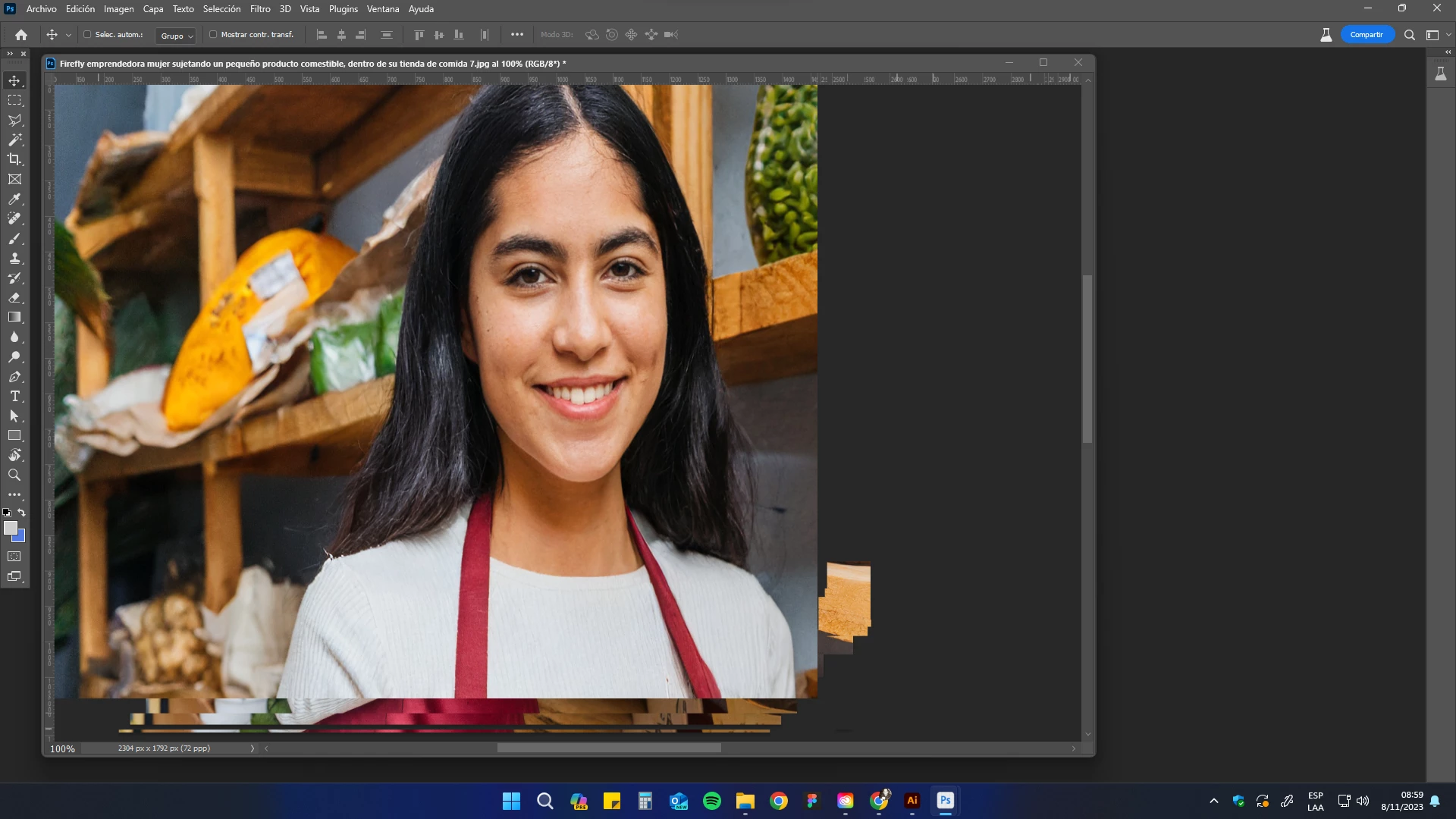Screen dimensions: 1456x819
Task: Pick the Gradient tool
Action: tap(14, 318)
